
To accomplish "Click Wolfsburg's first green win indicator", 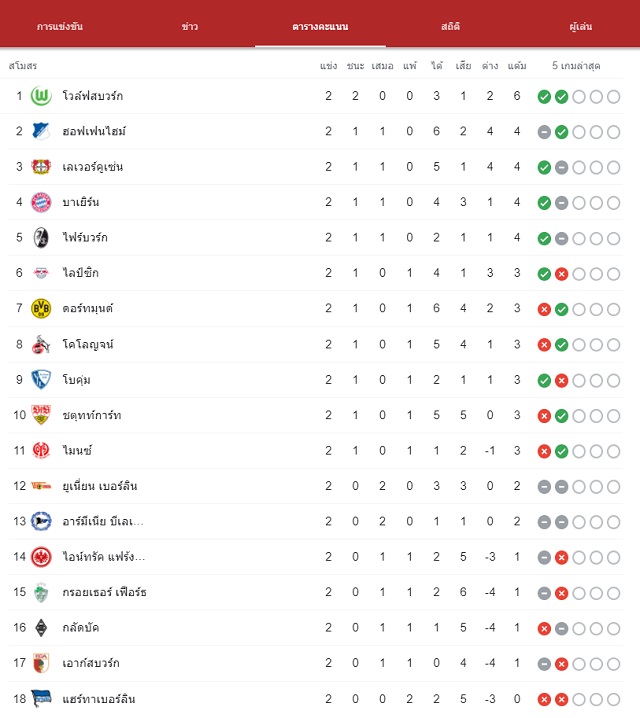I will point(544,97).
